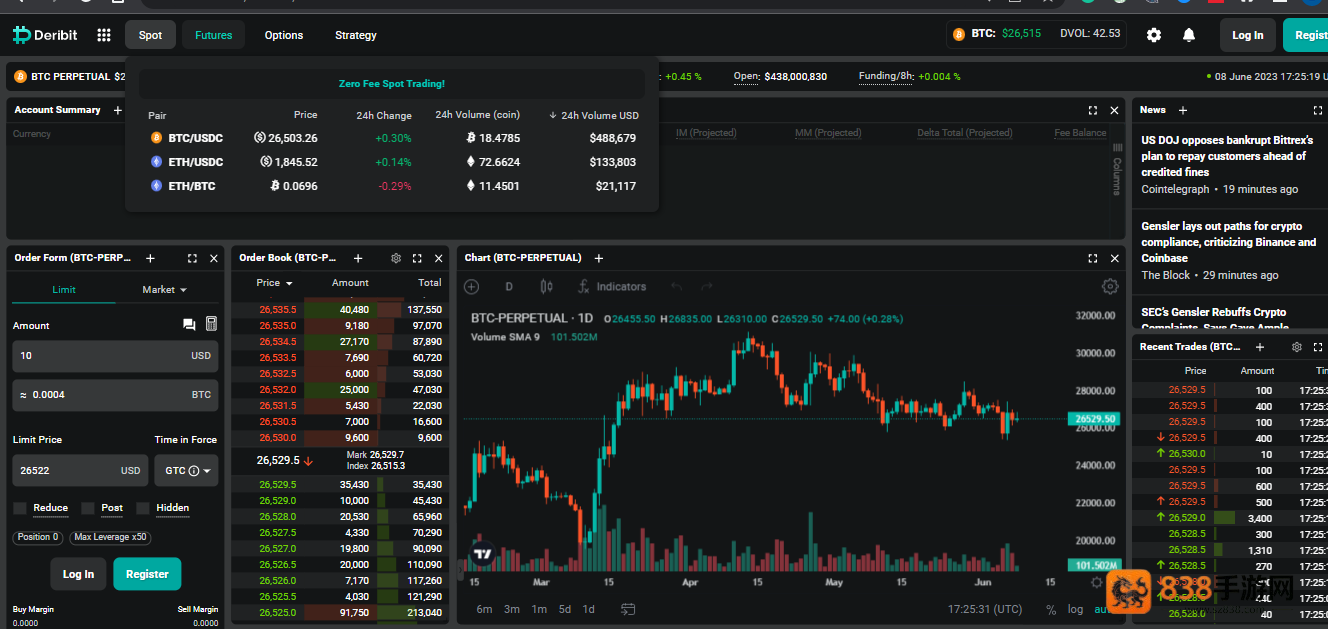The width and height of the screenshot is (1328, 629).
Task: Open Recent Trades settings gear
Action: 1297,347
